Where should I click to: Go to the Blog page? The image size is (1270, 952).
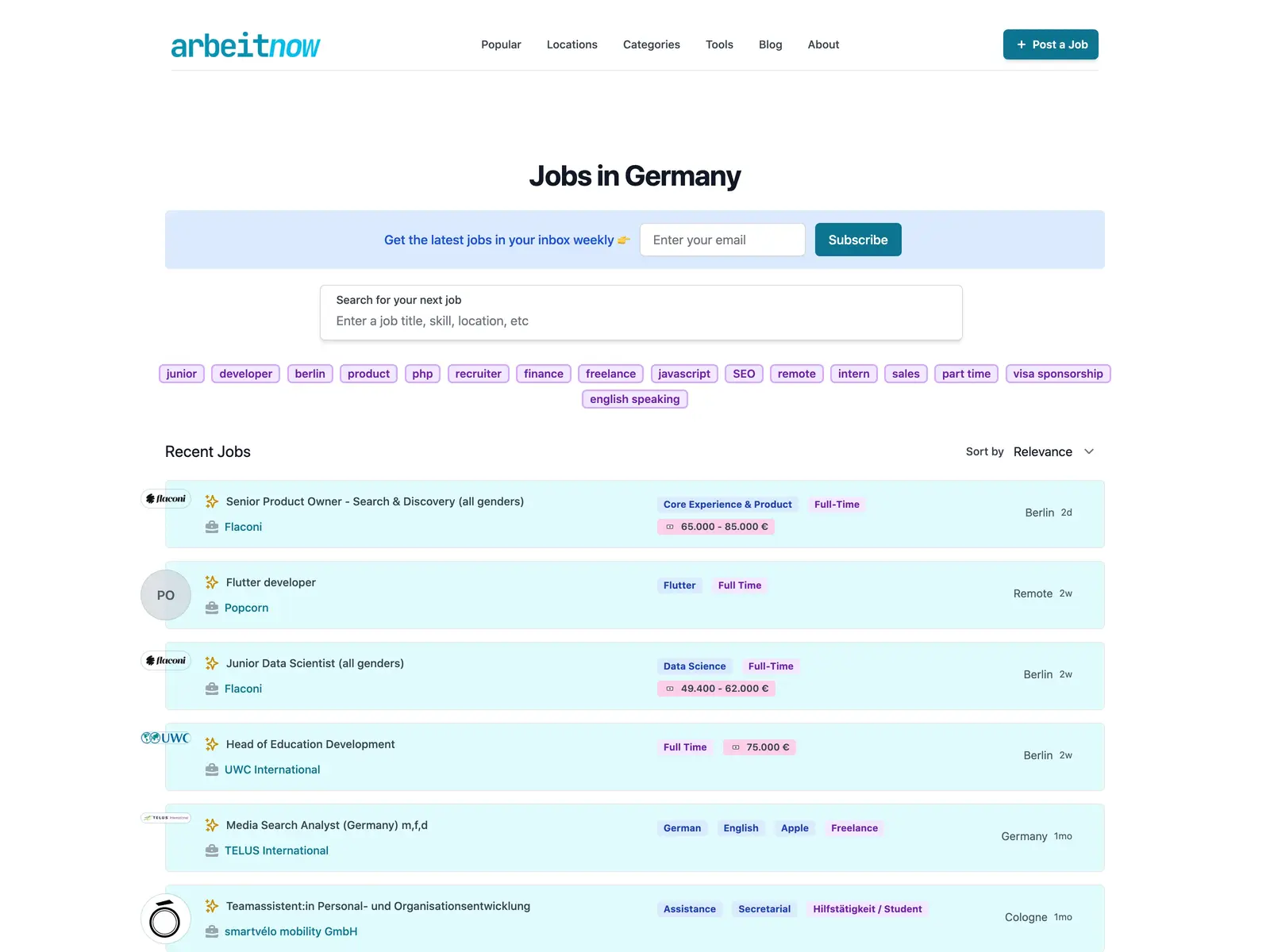point(771,44)
